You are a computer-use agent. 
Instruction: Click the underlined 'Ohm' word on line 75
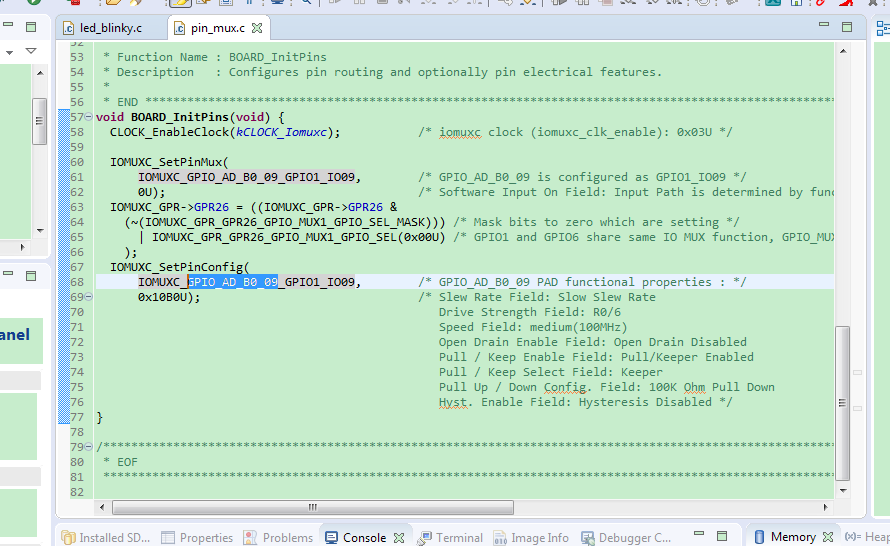coord(694,387)
